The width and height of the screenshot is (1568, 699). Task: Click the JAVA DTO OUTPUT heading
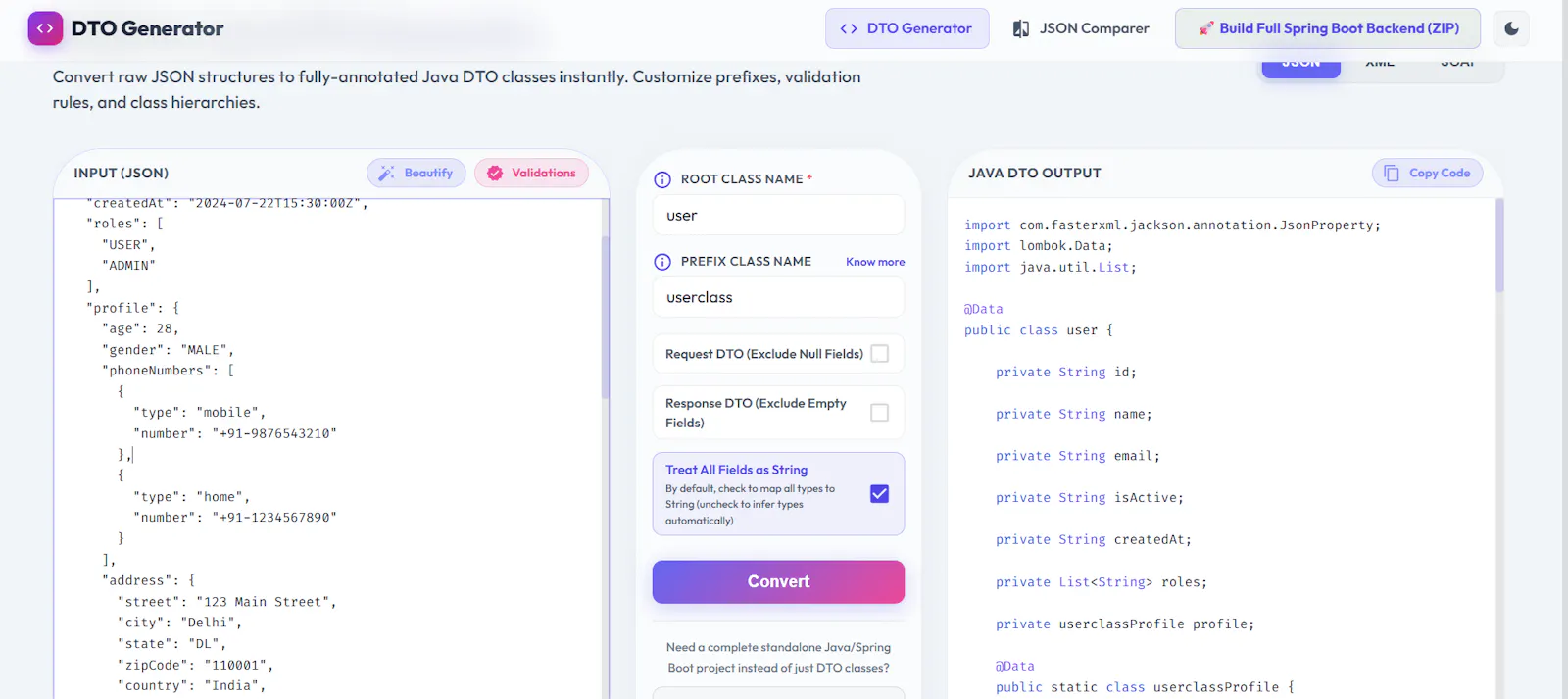(x=1035, y=173)
